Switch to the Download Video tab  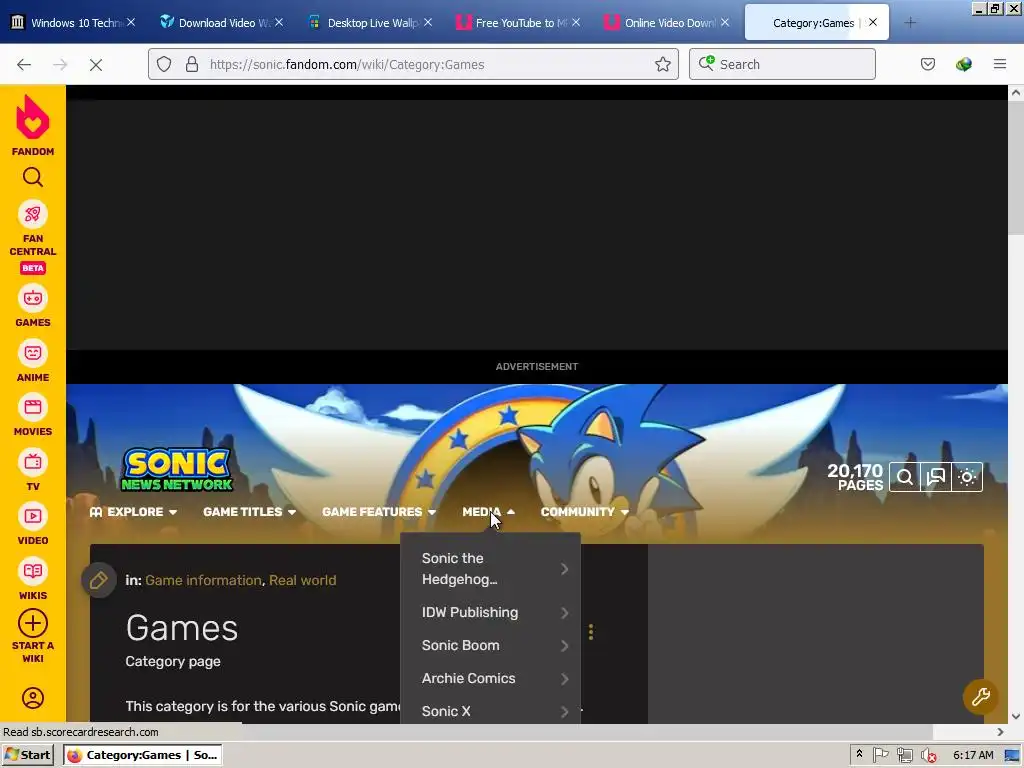tap(222, 23)
